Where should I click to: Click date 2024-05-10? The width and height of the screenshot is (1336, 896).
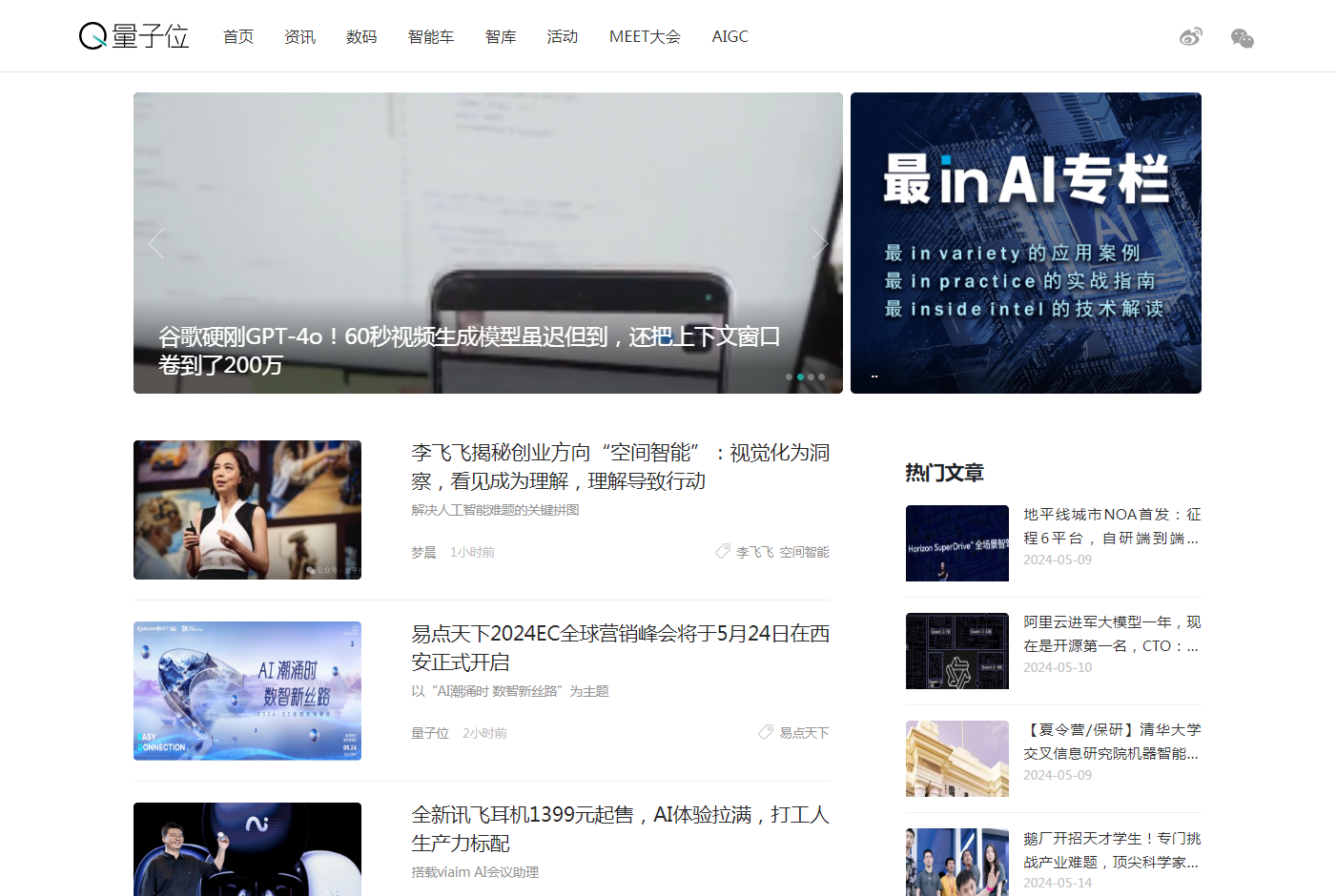1058,667
